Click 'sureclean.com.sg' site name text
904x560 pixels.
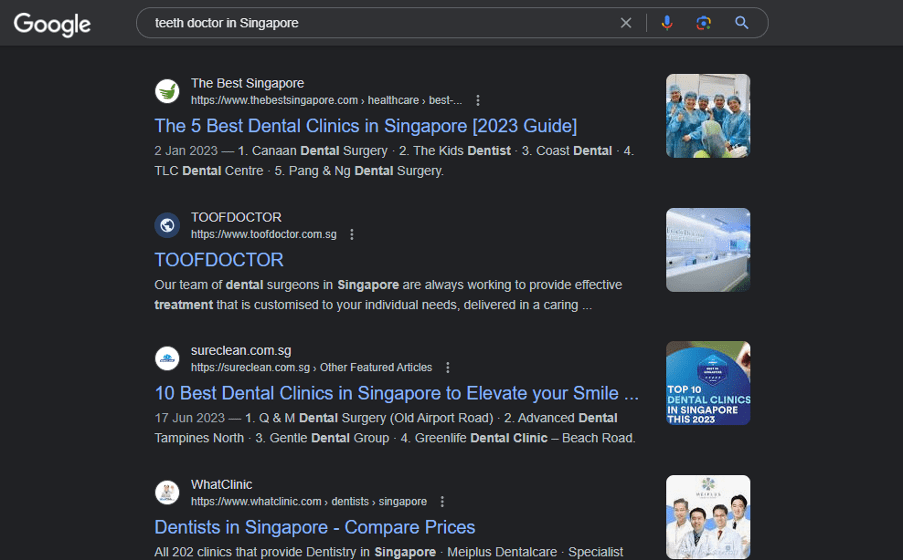click(241, 351)
